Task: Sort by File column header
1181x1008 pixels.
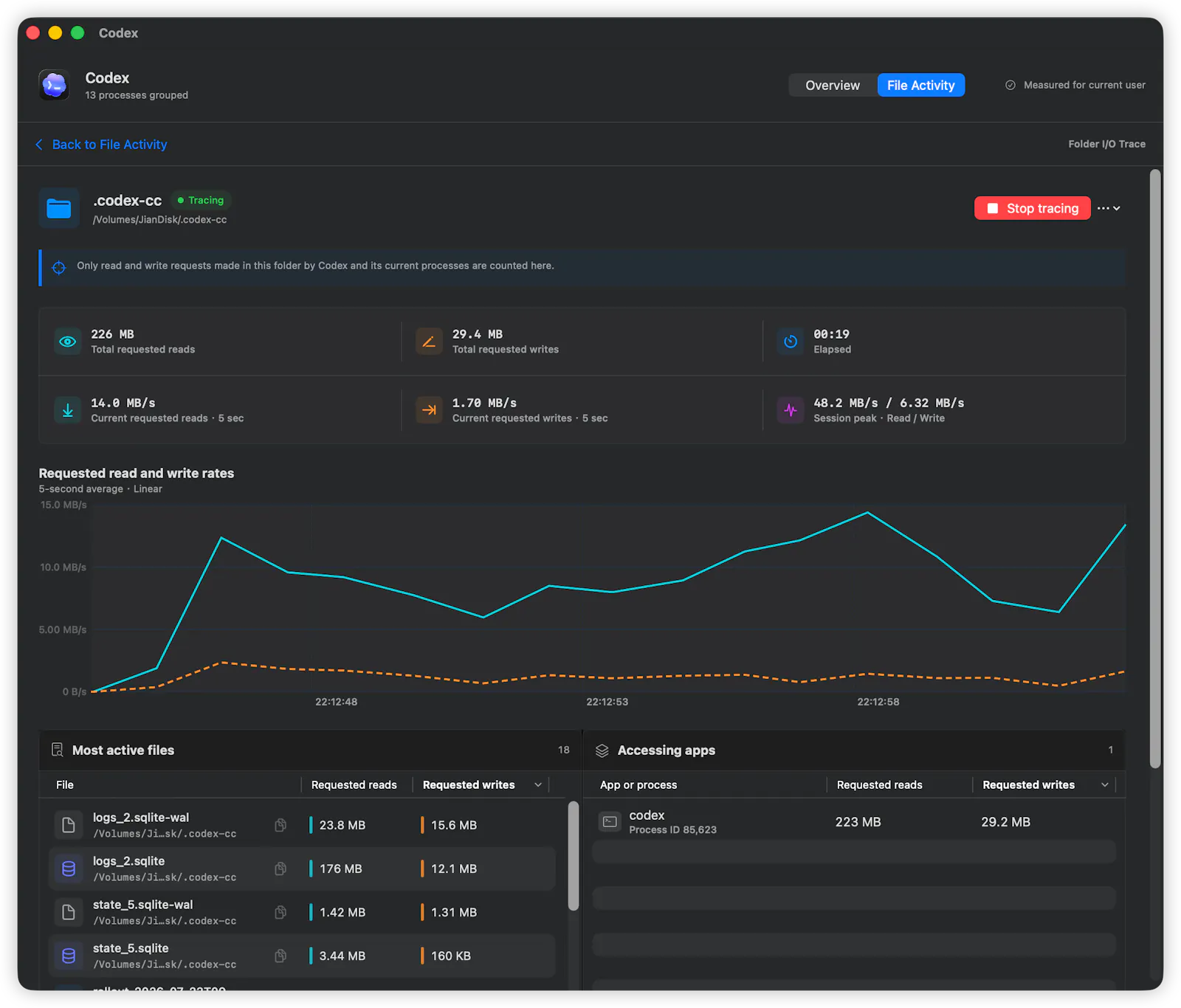Action: coord(65,785)
